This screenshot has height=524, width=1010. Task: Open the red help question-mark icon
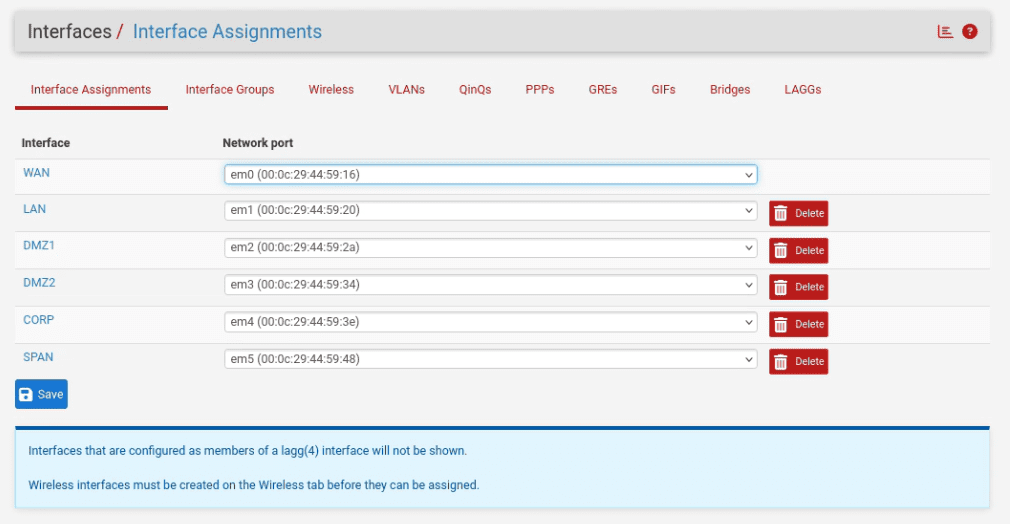point(969,32)
